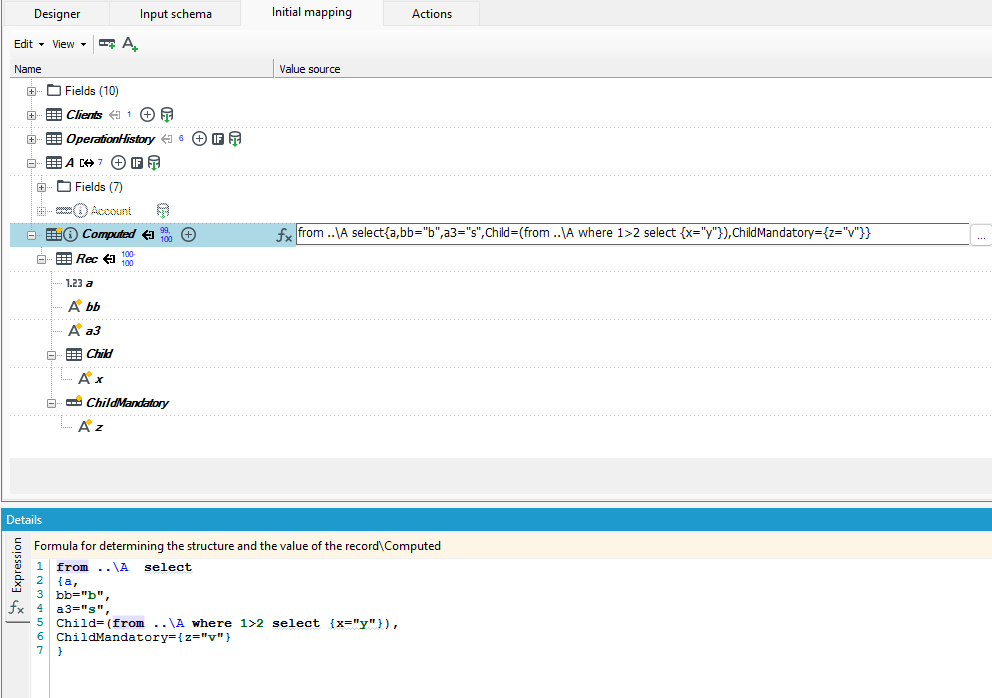Viewport: 992px width, 698px height.
Task: Collapse the Rec record node
Action: [41, 259]
